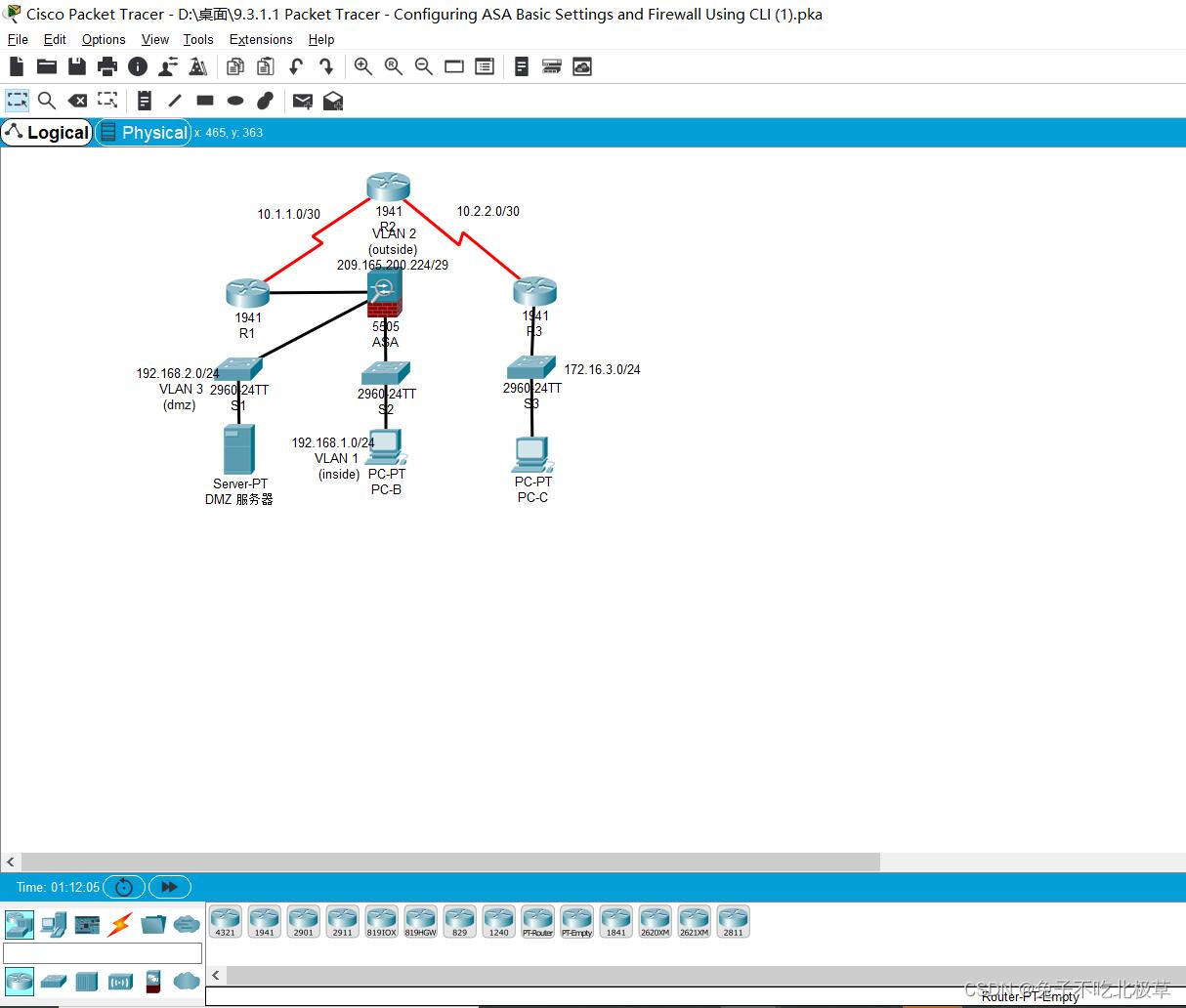The image size is (1186, 1008).
Task: Select the Miscellaneous folder category
Action: point(153,924)
